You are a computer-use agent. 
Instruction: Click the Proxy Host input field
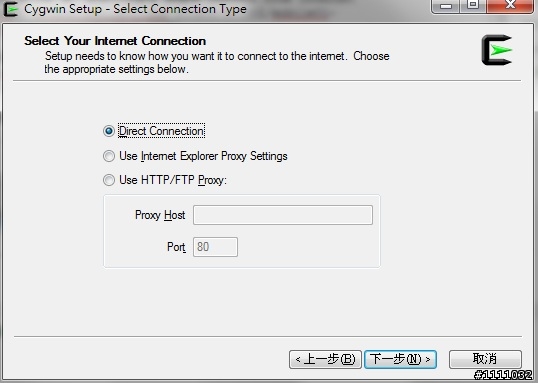[x=283, y=215]
